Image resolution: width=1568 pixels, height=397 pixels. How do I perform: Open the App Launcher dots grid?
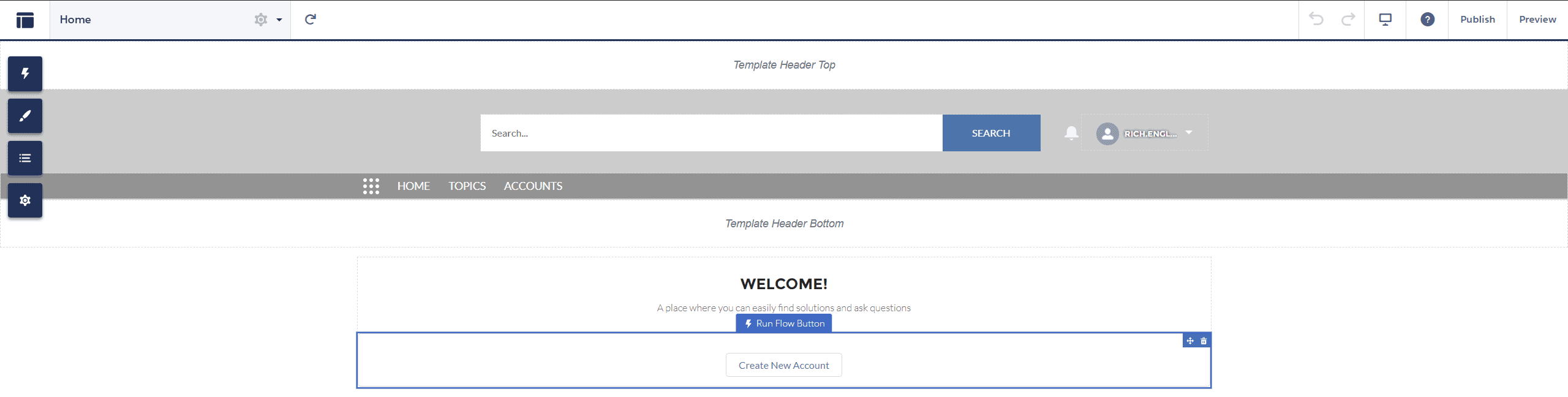371,186
